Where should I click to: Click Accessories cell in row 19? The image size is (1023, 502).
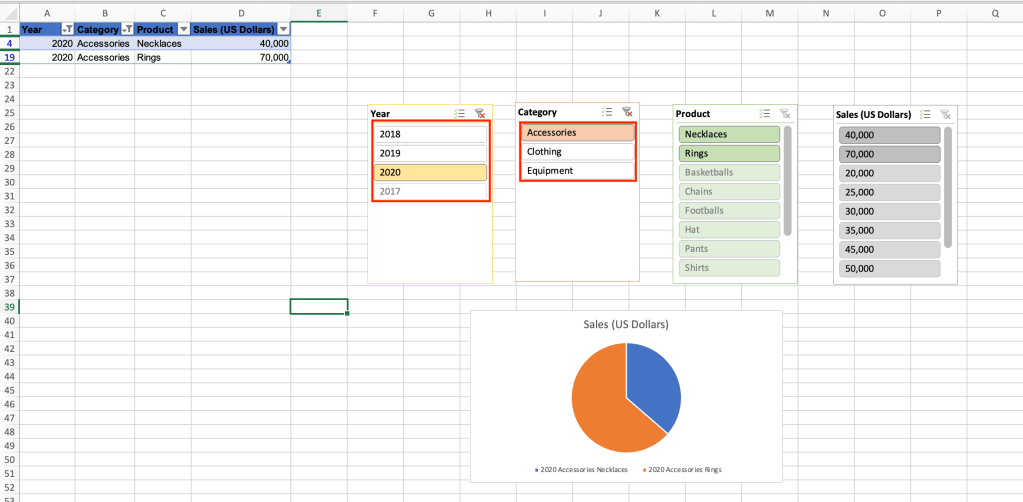click(104, 57)
